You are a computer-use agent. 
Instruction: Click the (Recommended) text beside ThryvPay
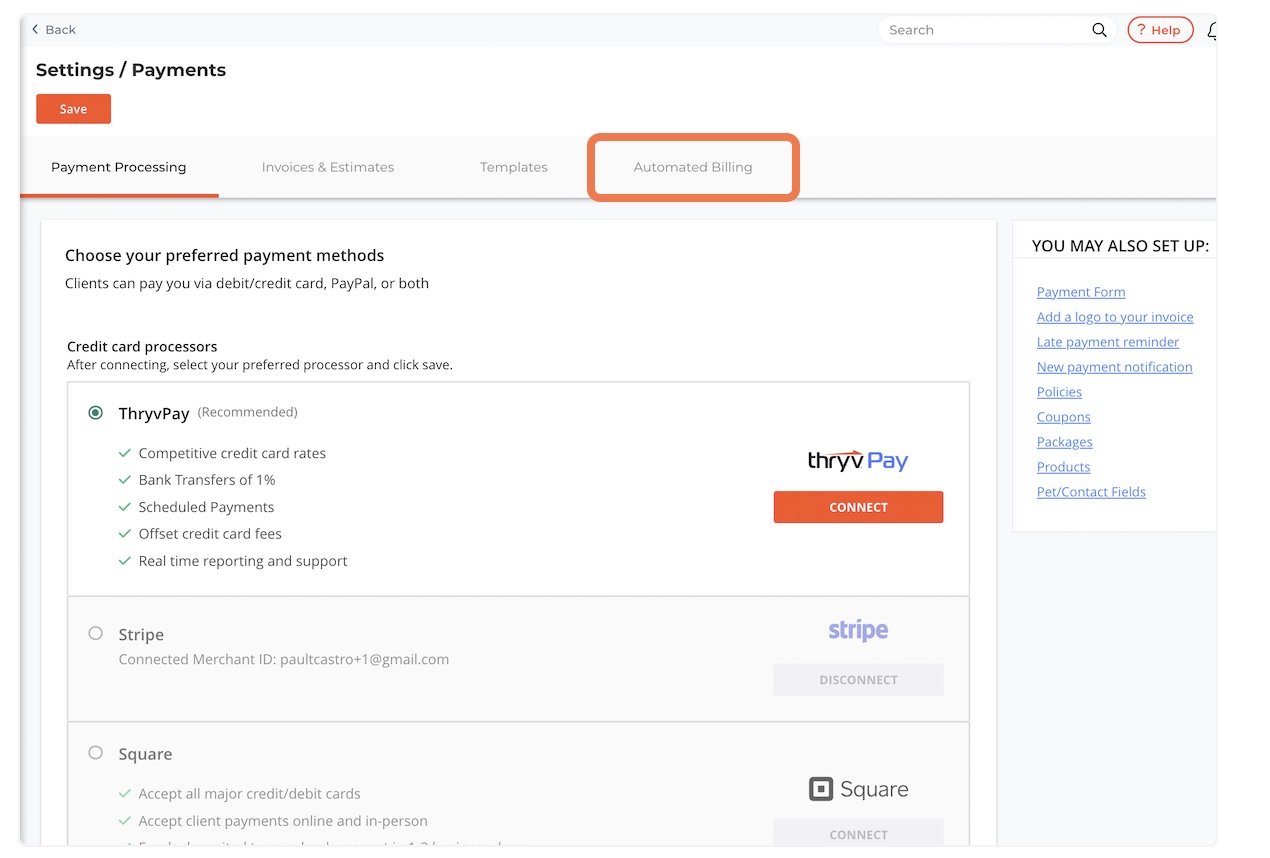(x=248, y=412)
